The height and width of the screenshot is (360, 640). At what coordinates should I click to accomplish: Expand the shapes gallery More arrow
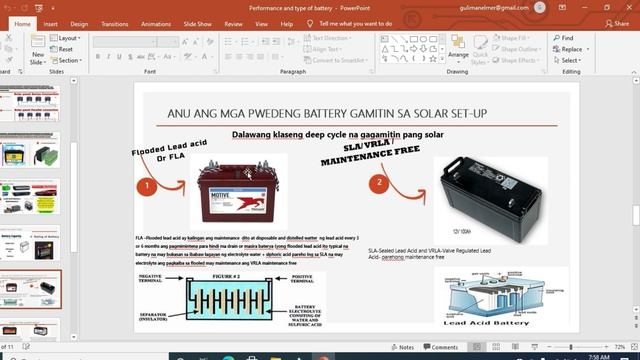(442, 59)
